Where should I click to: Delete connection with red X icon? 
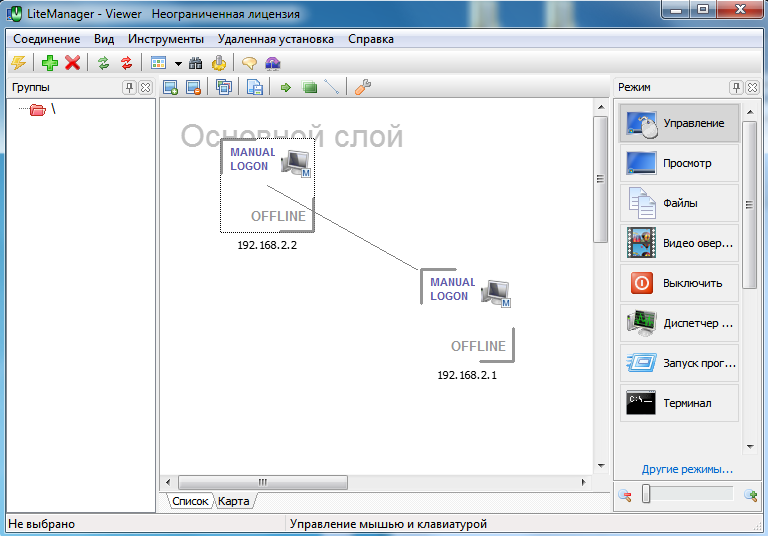tap(72, 63)
